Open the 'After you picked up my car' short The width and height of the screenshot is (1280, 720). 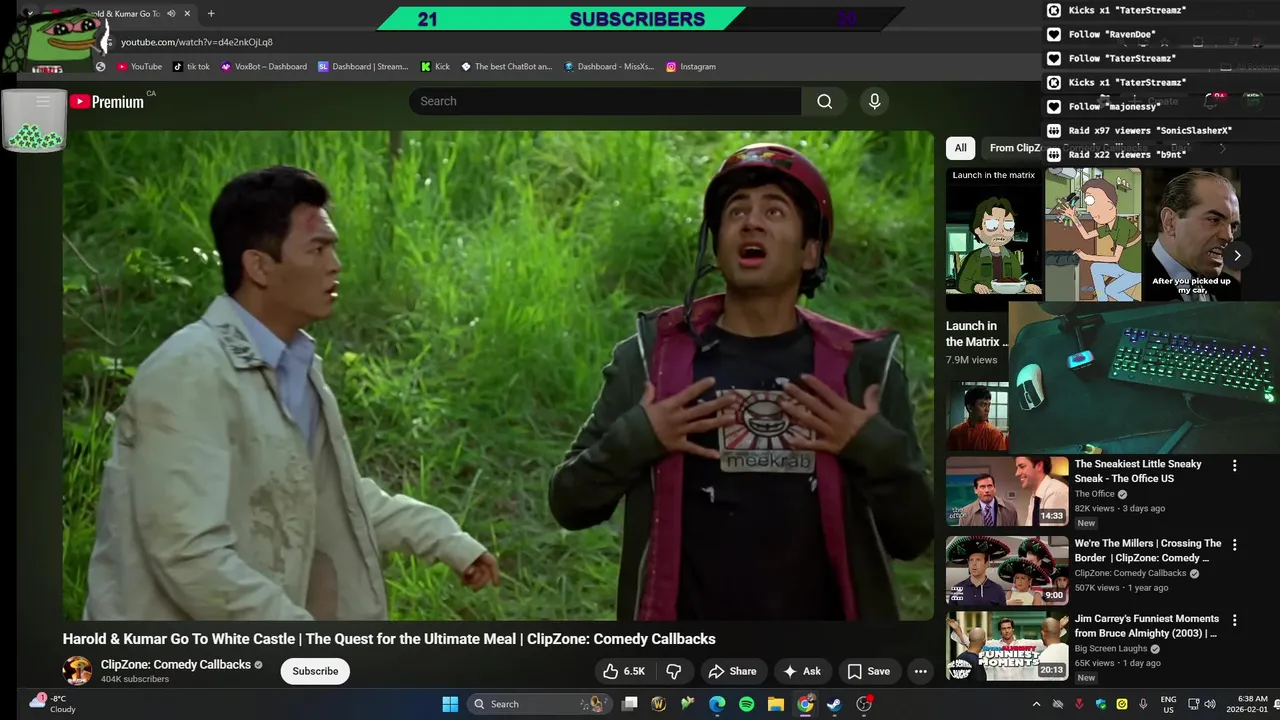tap(1192, 234)
